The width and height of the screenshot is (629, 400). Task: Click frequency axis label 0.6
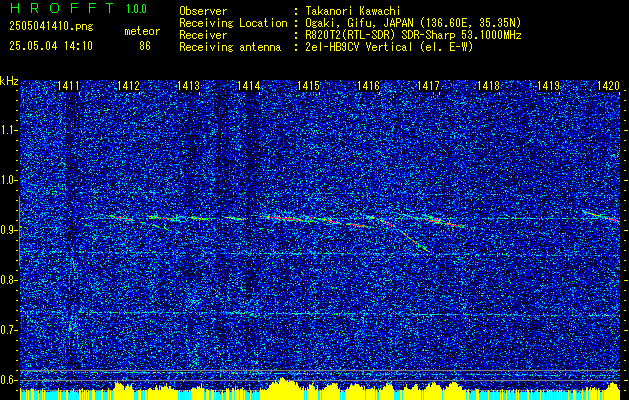click(x=9, y=380)
